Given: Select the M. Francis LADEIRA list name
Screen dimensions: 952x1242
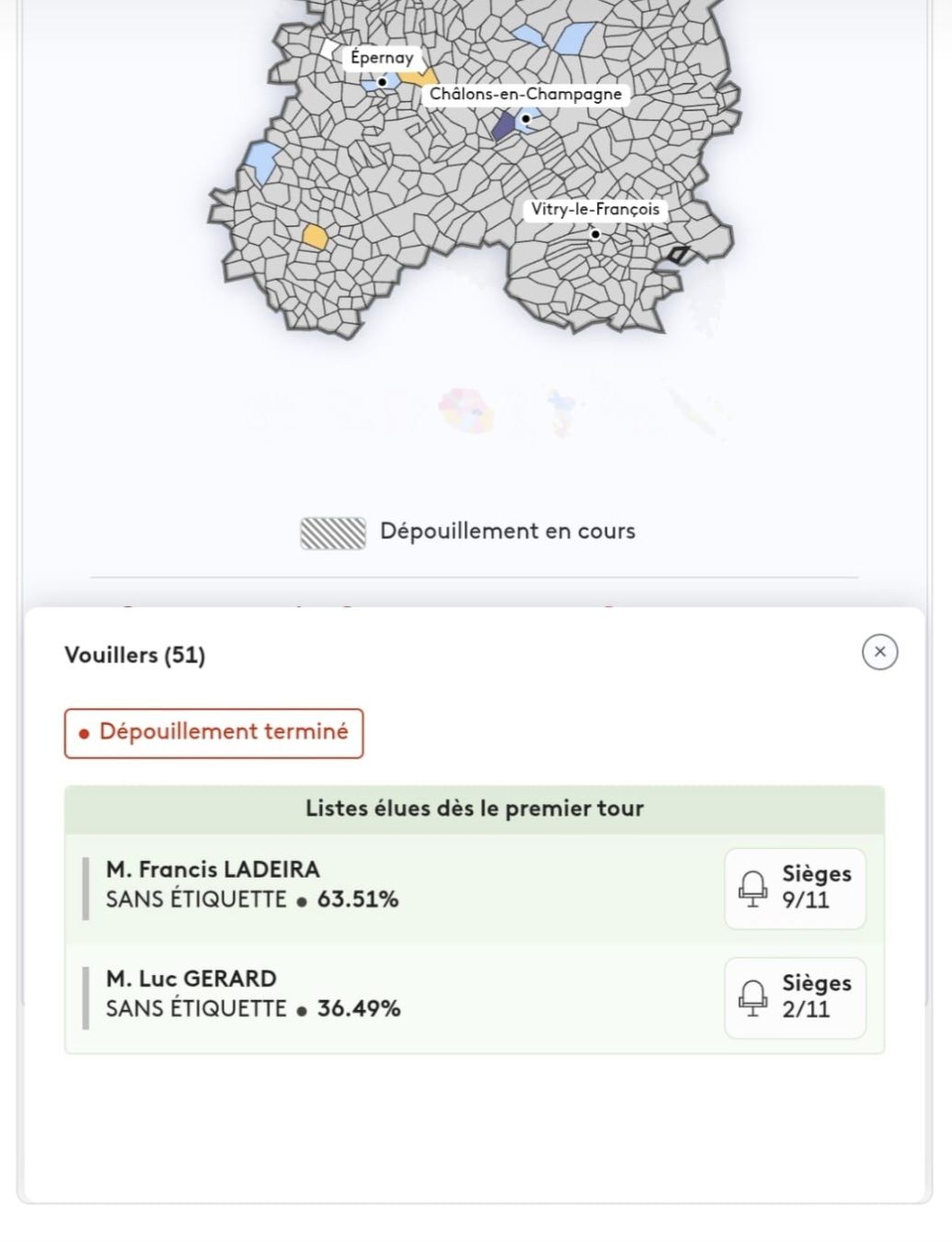Looking at the screenshot, I should (212, 869).
